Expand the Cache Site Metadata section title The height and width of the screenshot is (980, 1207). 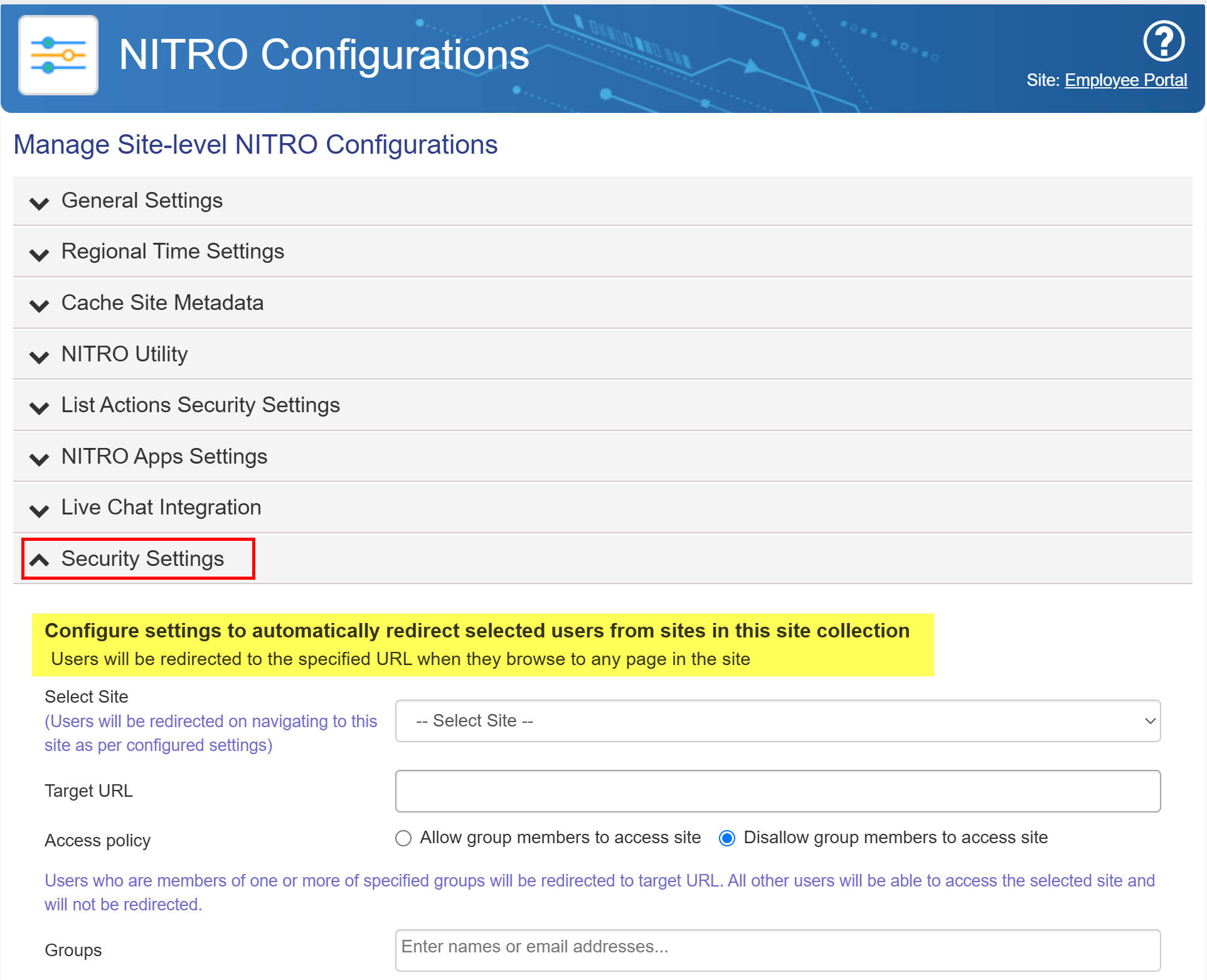point(162,303)
